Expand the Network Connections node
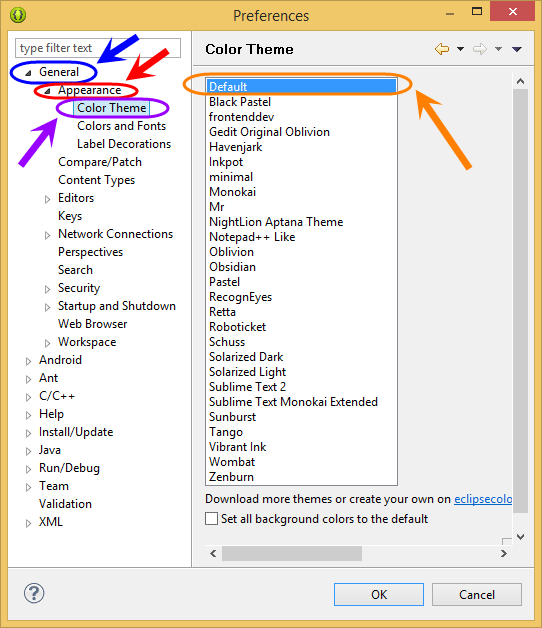Screen dimensions: 542x628 pyautogui.click(x=47, y=235)
